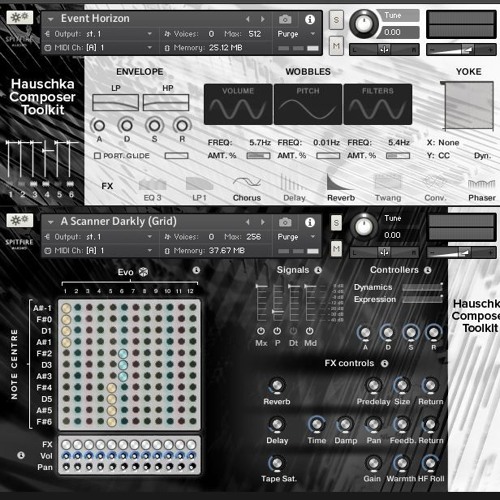Open Output dropdown for Event Horizon
This screenshot has width=500, height=500.
click(150, 34)
